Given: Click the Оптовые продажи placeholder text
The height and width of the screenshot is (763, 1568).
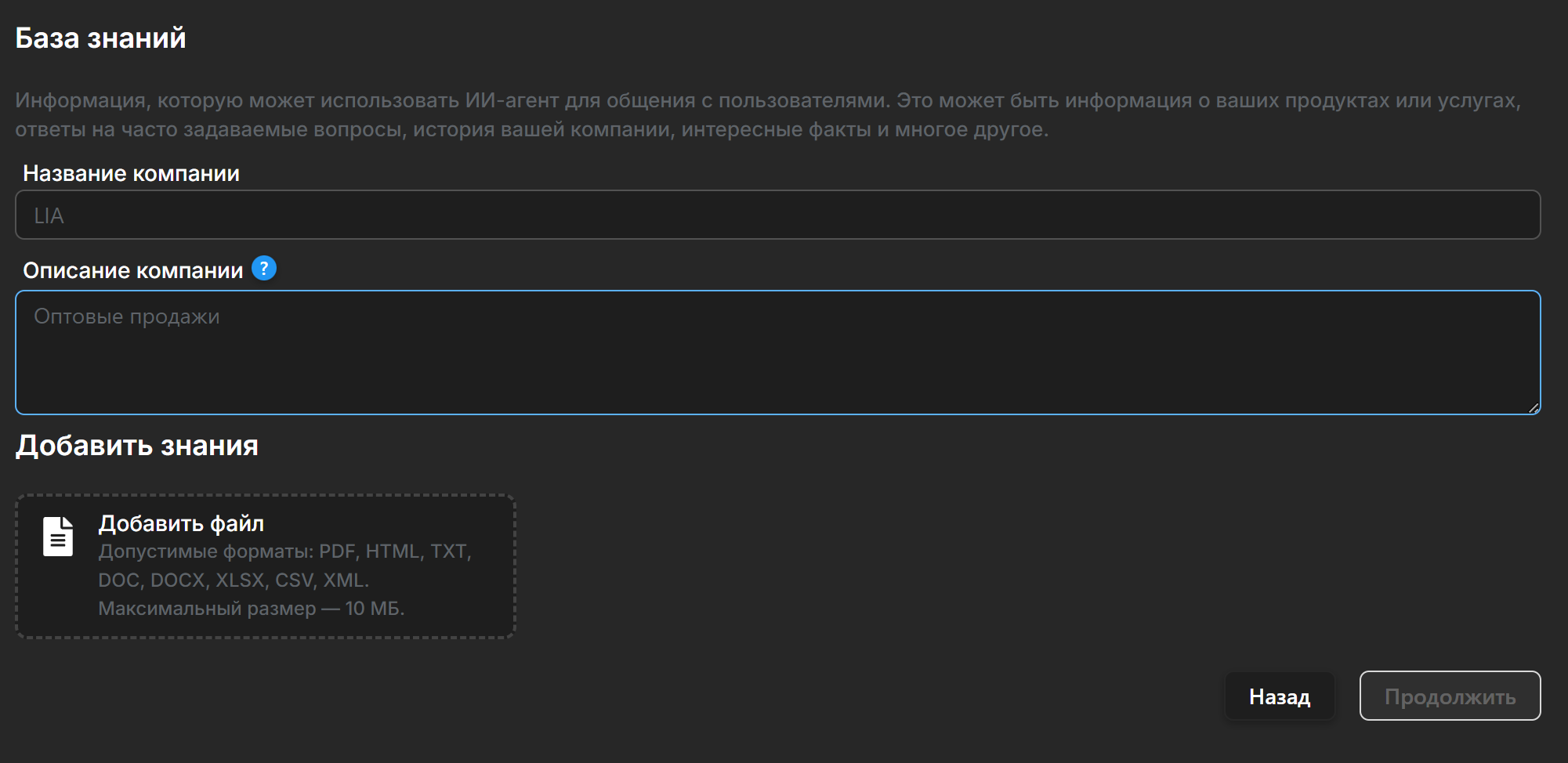Looking at the screenshot, I should [x=126, y=316].
